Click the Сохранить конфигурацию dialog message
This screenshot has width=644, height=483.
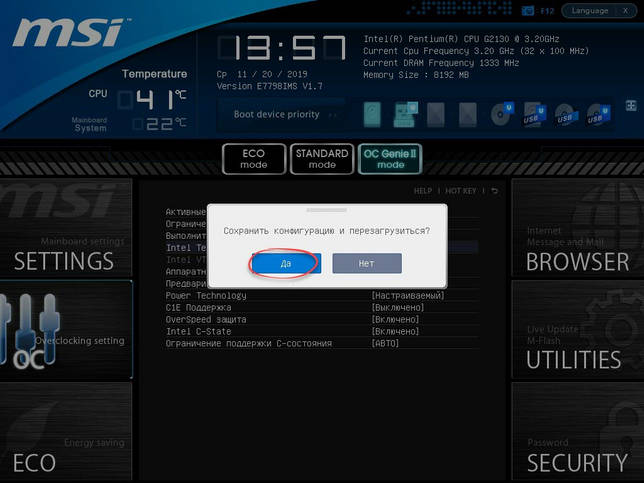point(327,231)
